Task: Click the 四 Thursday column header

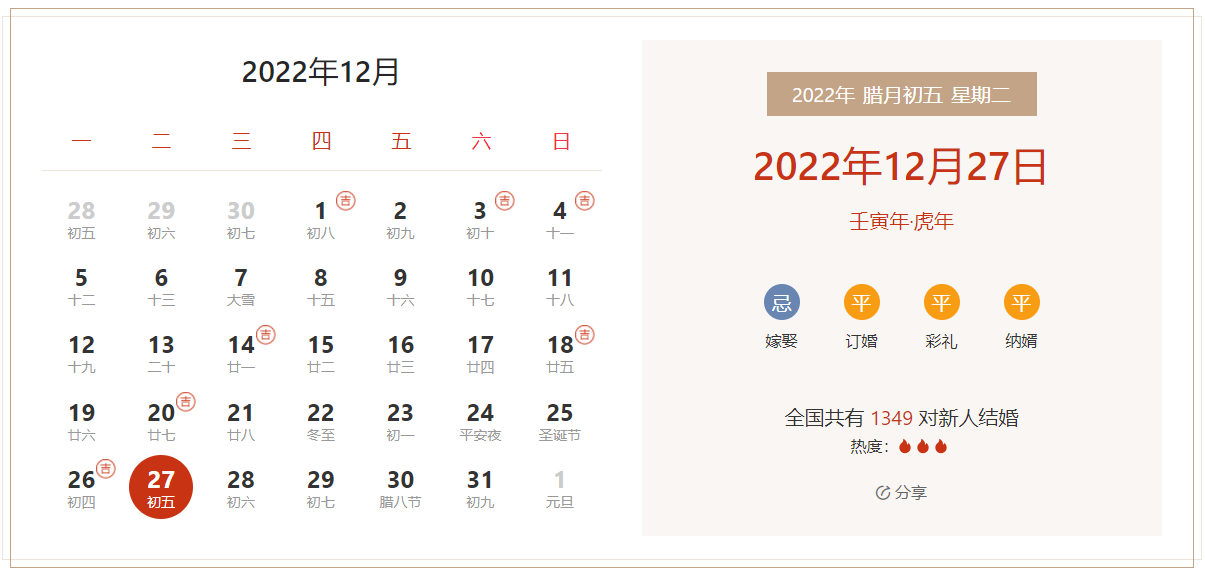Action: coord(321,142)
